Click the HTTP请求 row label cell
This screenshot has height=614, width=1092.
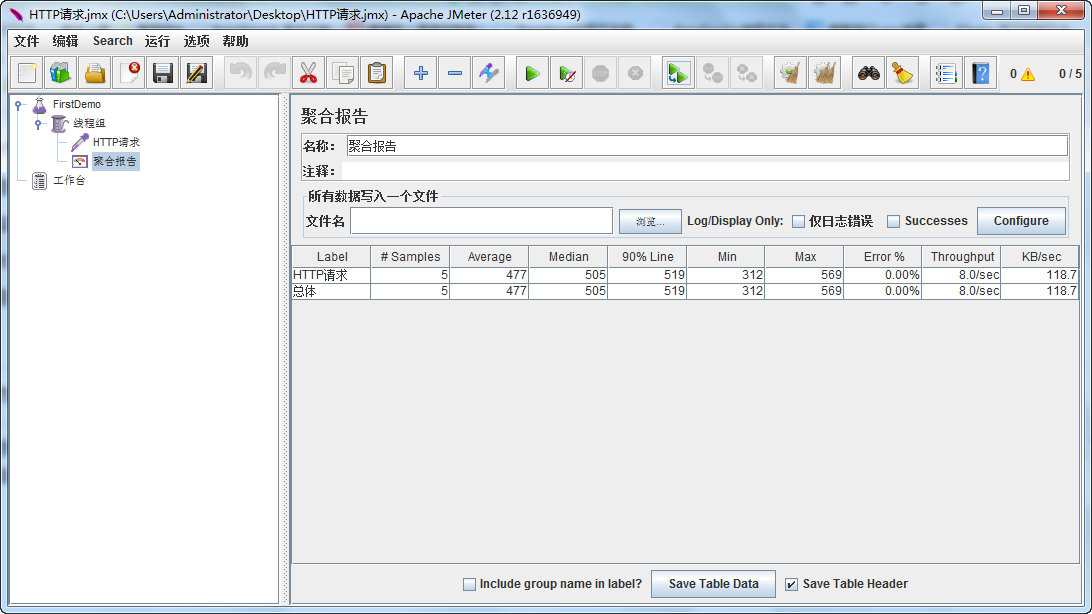coord(331,275)
